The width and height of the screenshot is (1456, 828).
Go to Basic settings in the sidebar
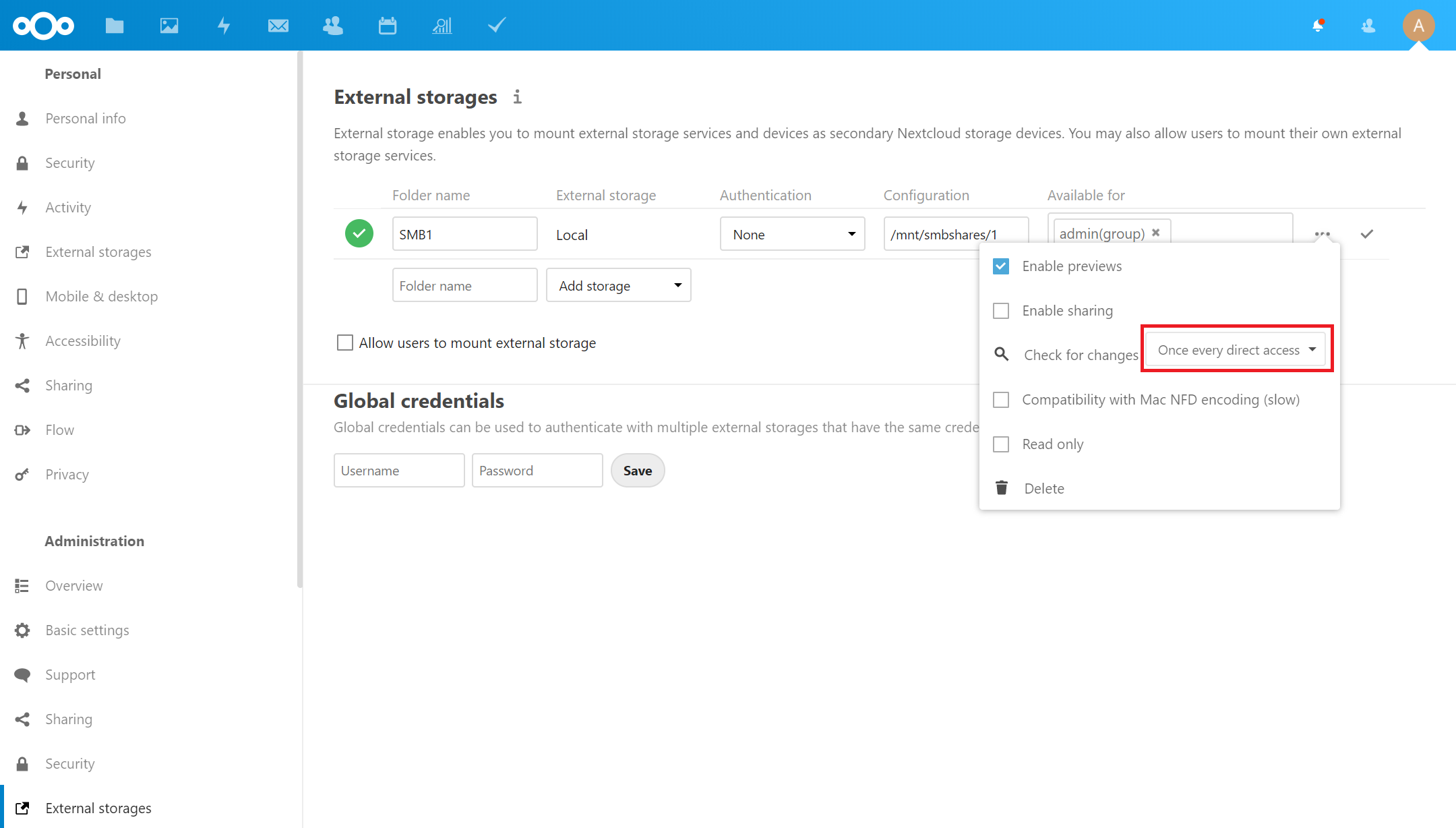tap(87, 630)
